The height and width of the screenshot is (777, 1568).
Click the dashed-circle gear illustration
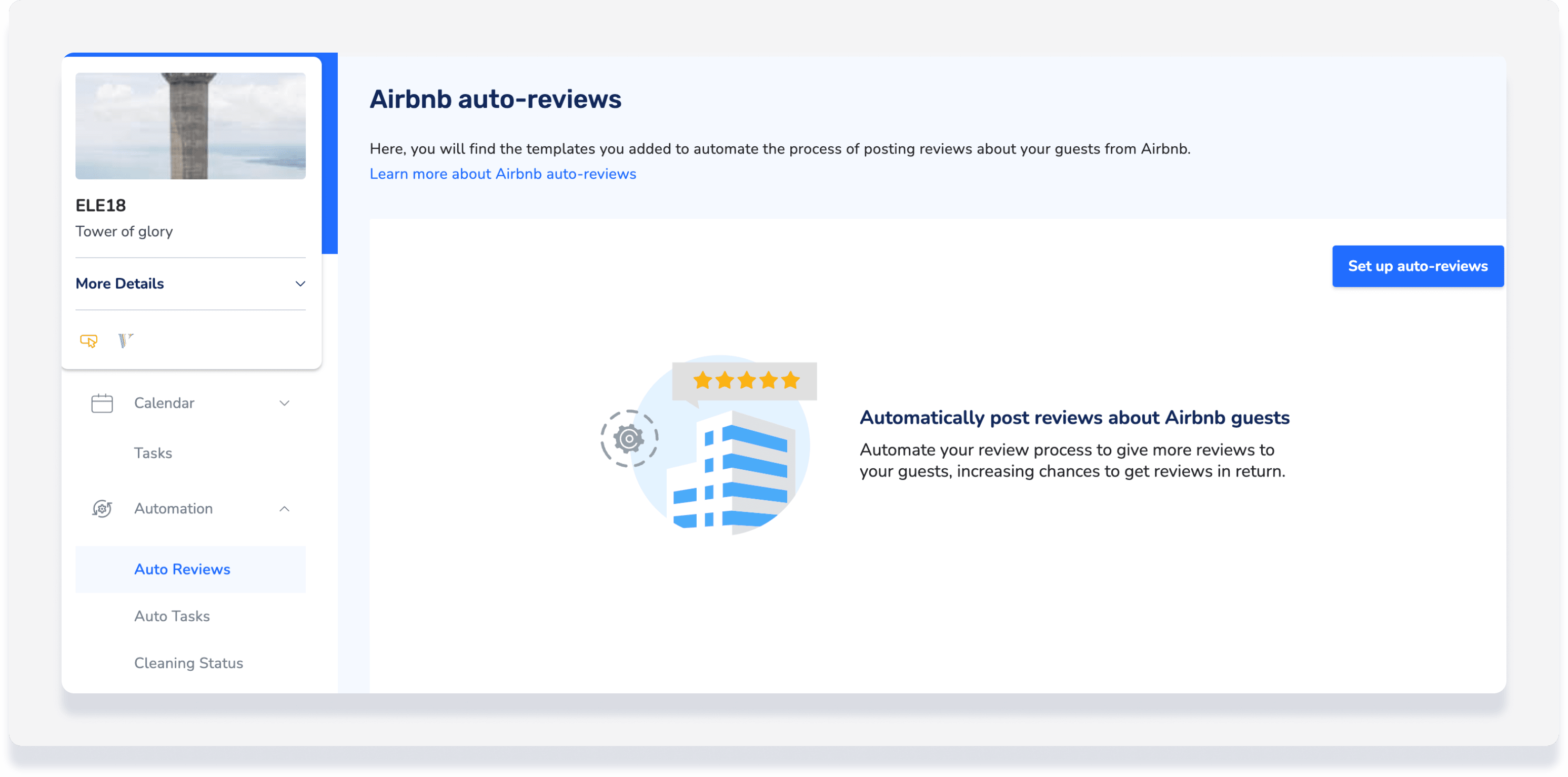click(629, 439)
